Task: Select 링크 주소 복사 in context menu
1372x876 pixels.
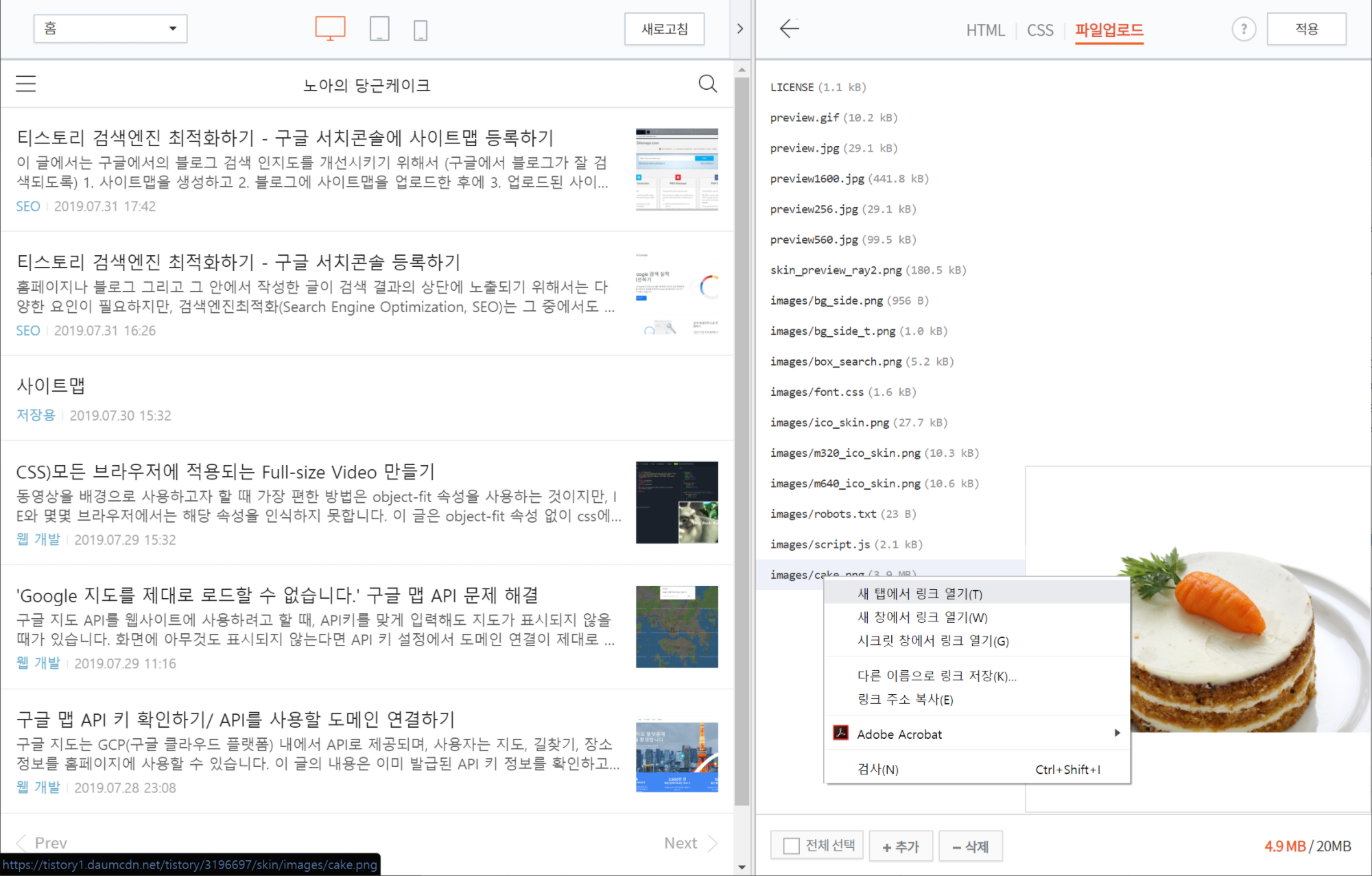Action: pyautogui.click(x=905, y=699)
